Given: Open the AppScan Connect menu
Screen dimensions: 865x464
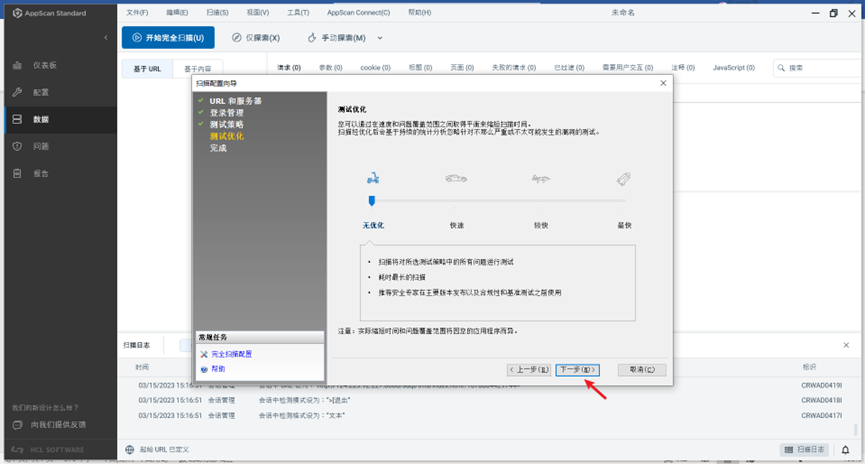Looking at the screenshot, I should (x=359, y=12).
